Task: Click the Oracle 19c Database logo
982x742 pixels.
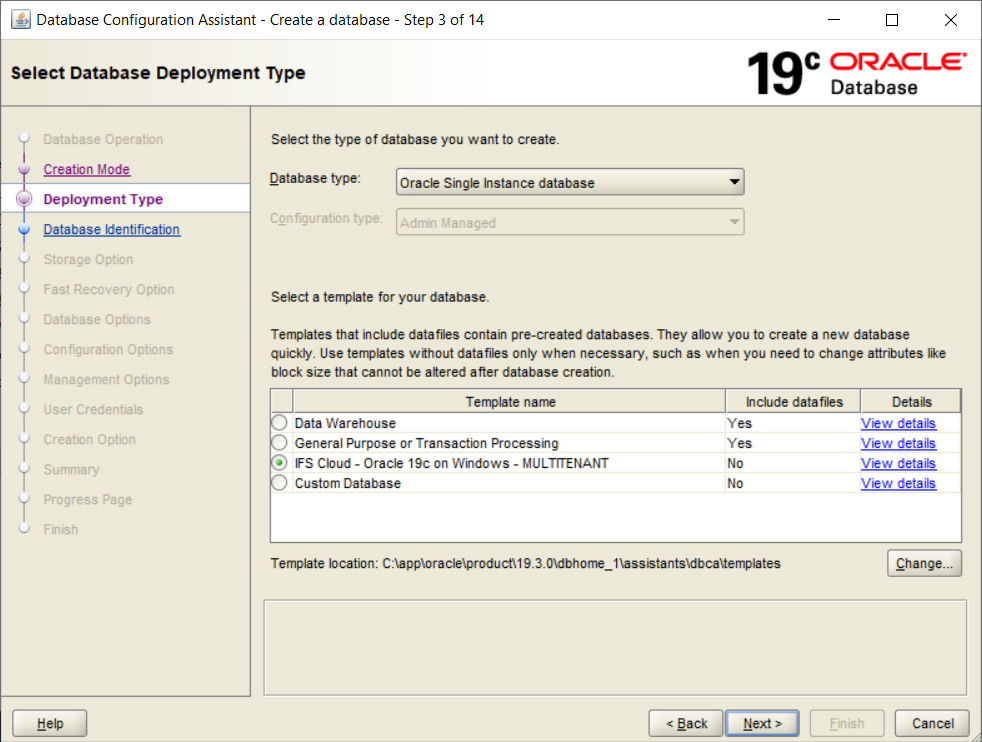Action: pyautogui.click(x=856, y=73)
